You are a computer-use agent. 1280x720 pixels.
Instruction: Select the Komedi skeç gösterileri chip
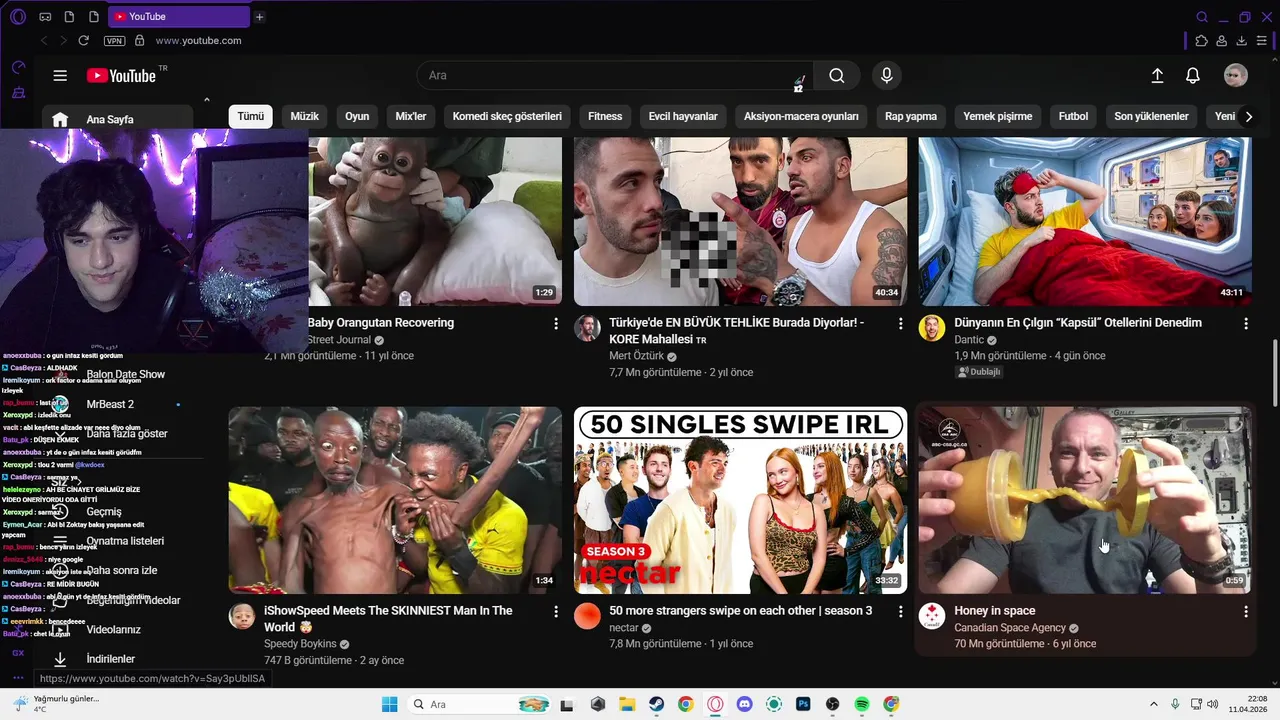507,117
